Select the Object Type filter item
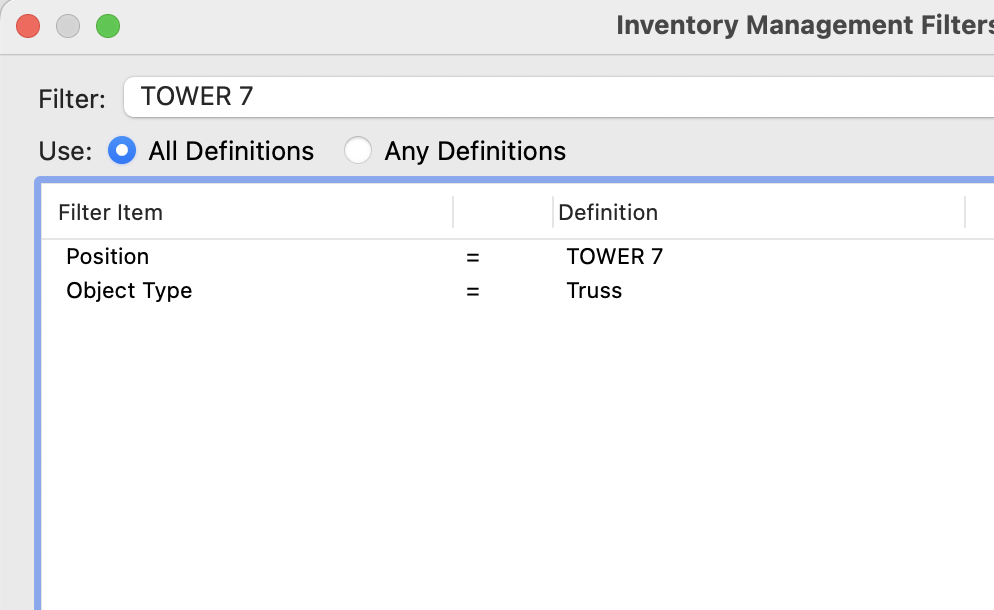The width and height of the screenshot is (994, 610). [x=129, y=291]
